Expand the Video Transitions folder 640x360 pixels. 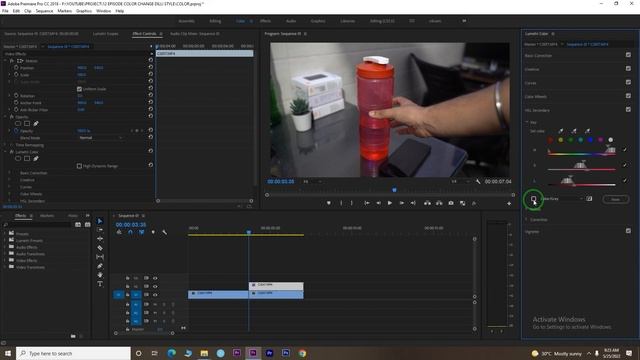[5, 267]
